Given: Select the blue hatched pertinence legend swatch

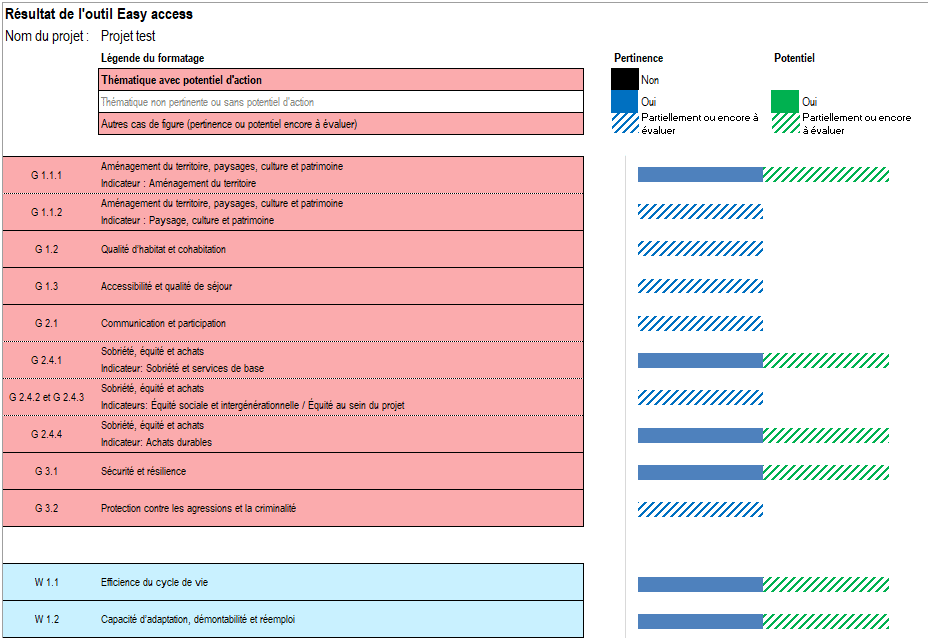Looking at the screenshot, I should (x=625, y=123).
